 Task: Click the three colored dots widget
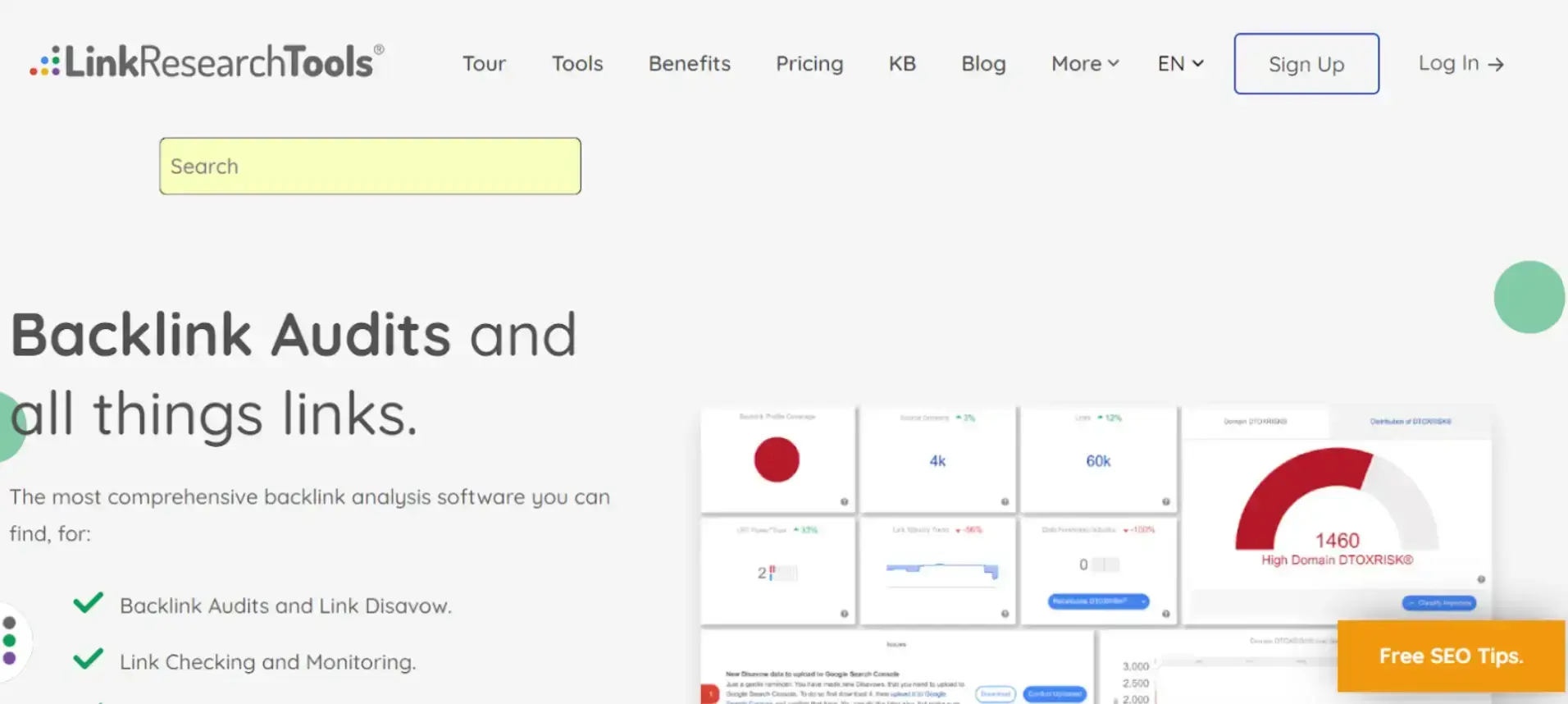(10, 640)
